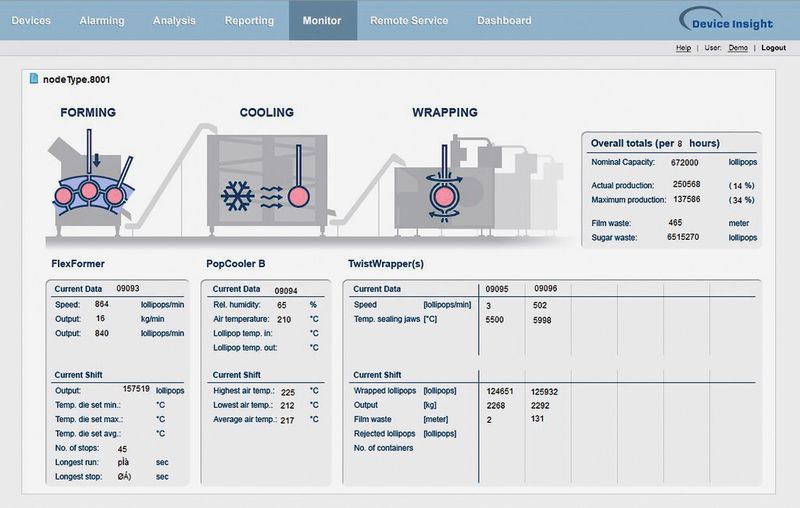The height and width of the screenshot is (508, 800).
Task: Click the sealing jaws temperature 5998
Action: 542,320
